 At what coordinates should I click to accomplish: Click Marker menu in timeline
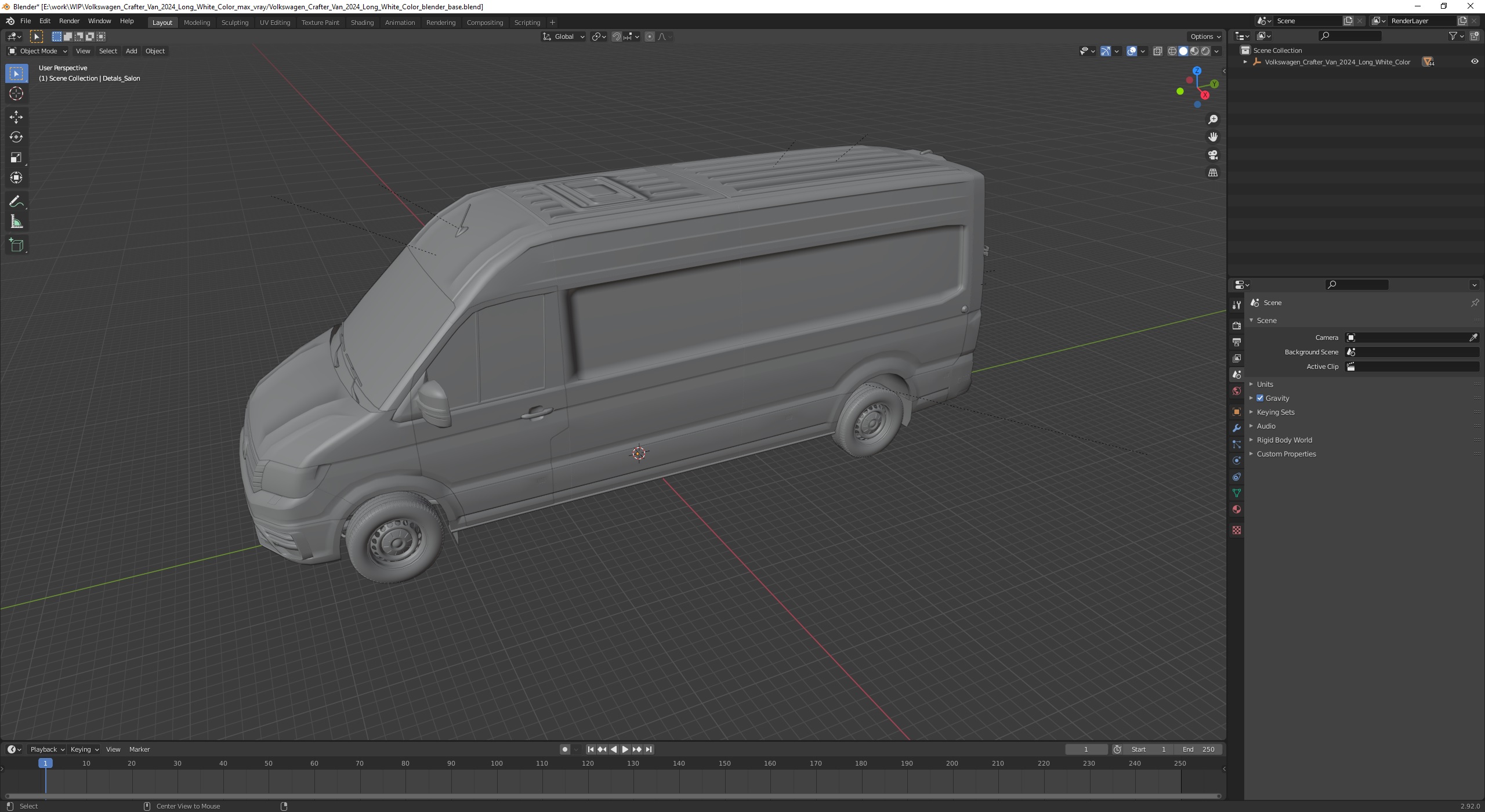pos(139,749)
